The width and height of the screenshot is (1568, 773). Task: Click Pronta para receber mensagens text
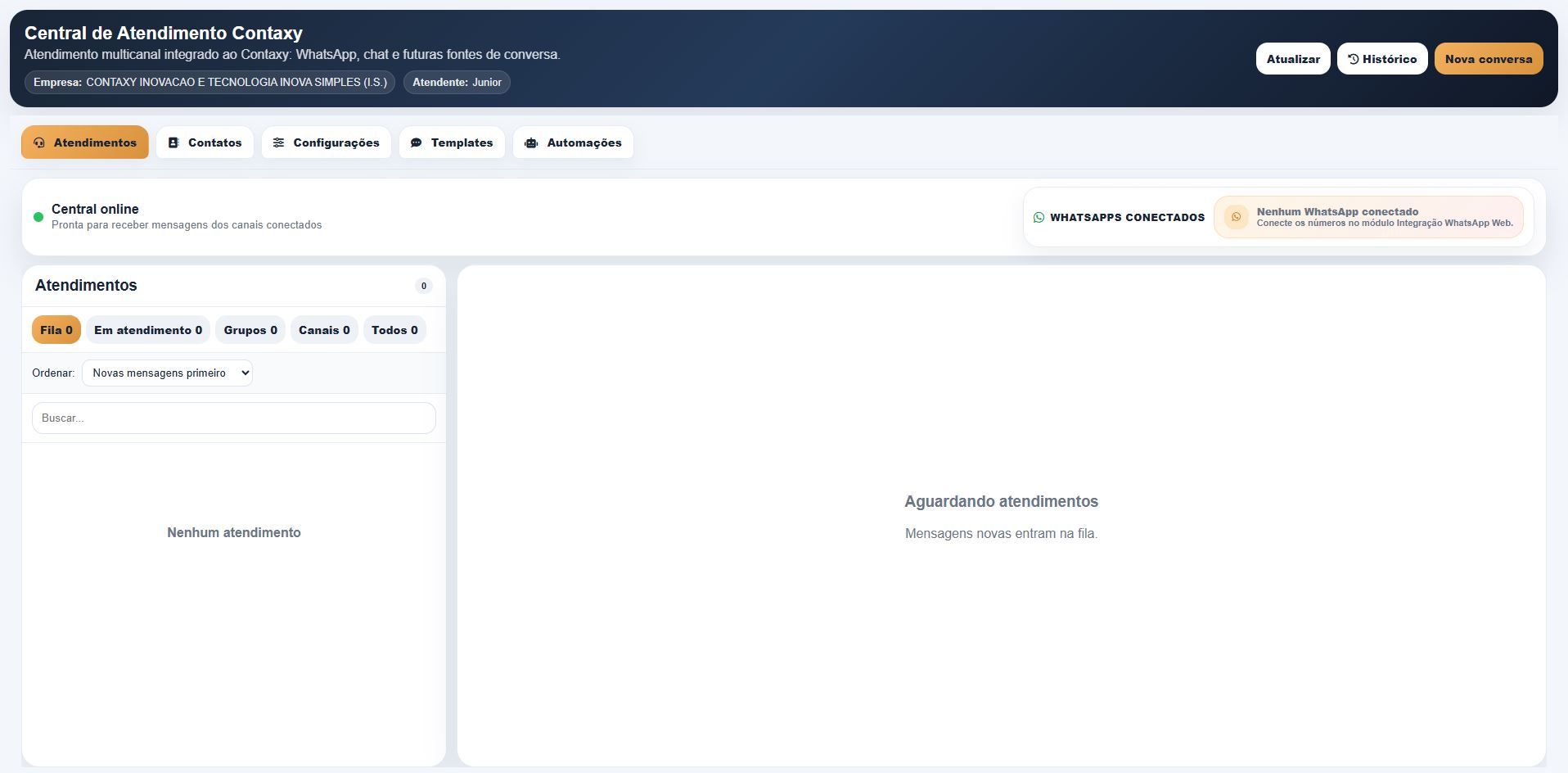pos(187,224)
